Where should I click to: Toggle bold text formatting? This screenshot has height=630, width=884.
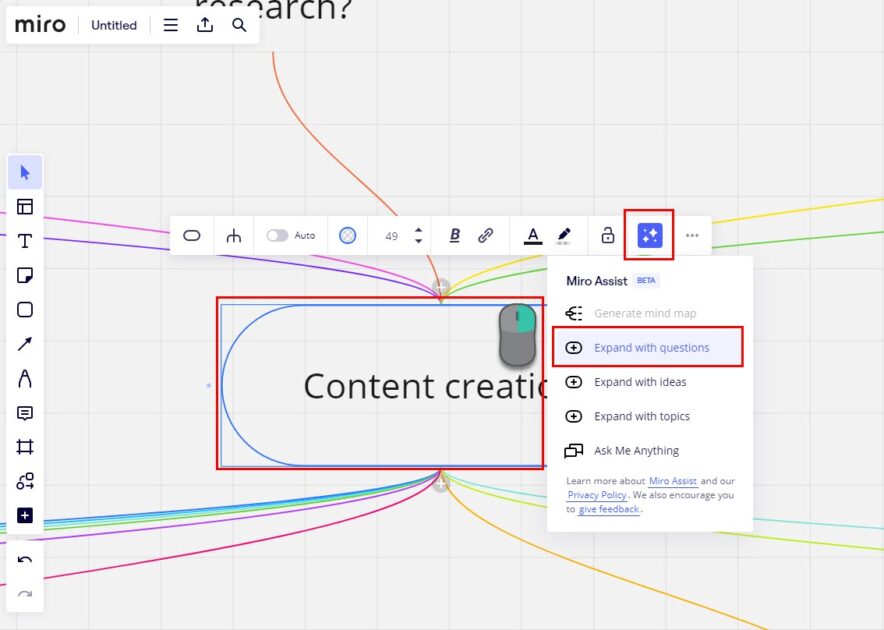point(454,235)
